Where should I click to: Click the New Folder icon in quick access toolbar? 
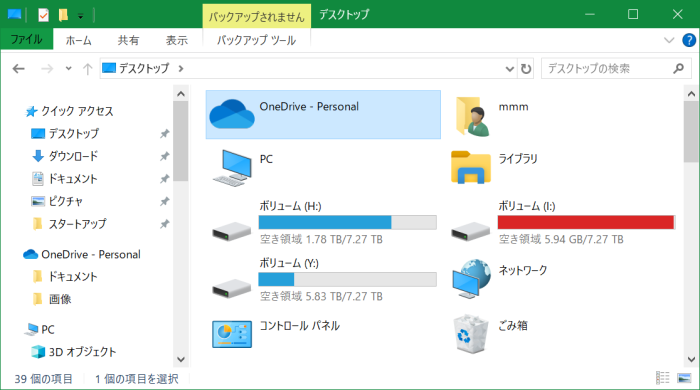(63, 15)
